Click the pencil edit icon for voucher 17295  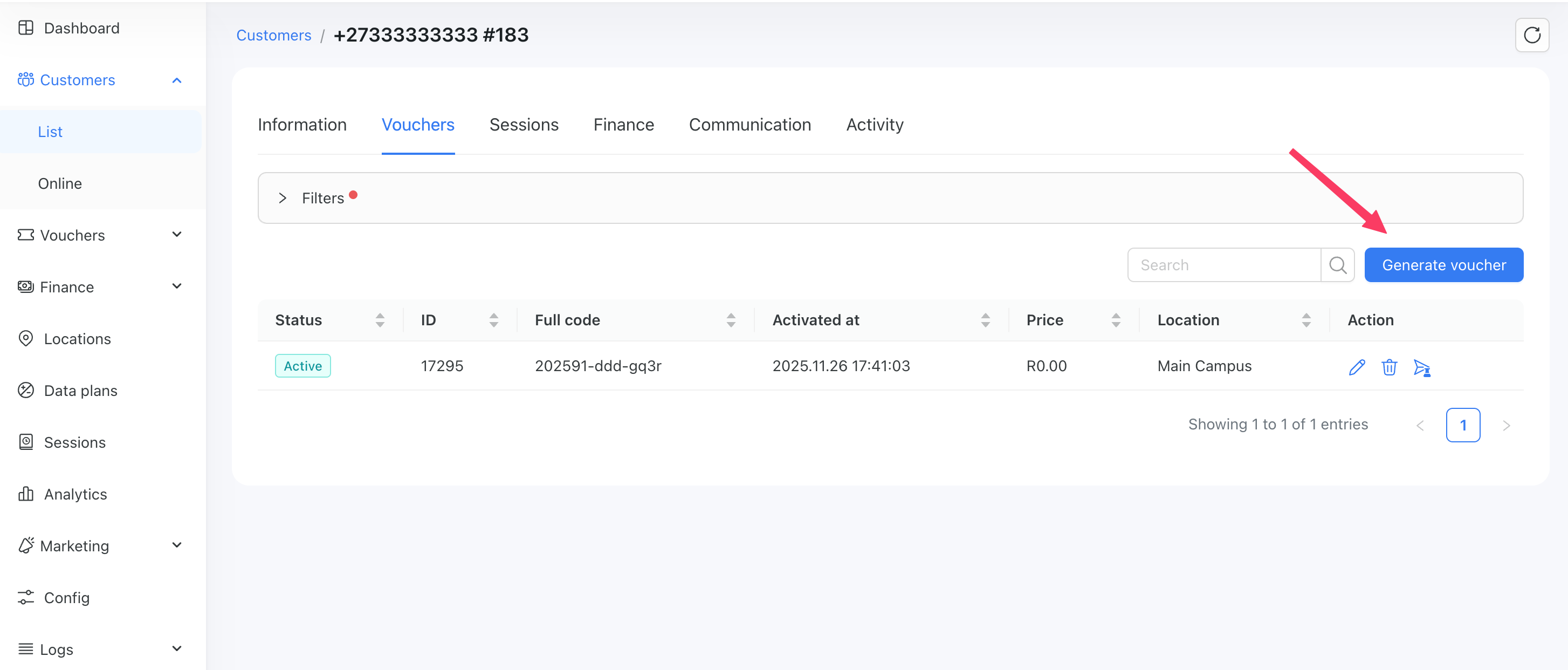[1356, 367]
